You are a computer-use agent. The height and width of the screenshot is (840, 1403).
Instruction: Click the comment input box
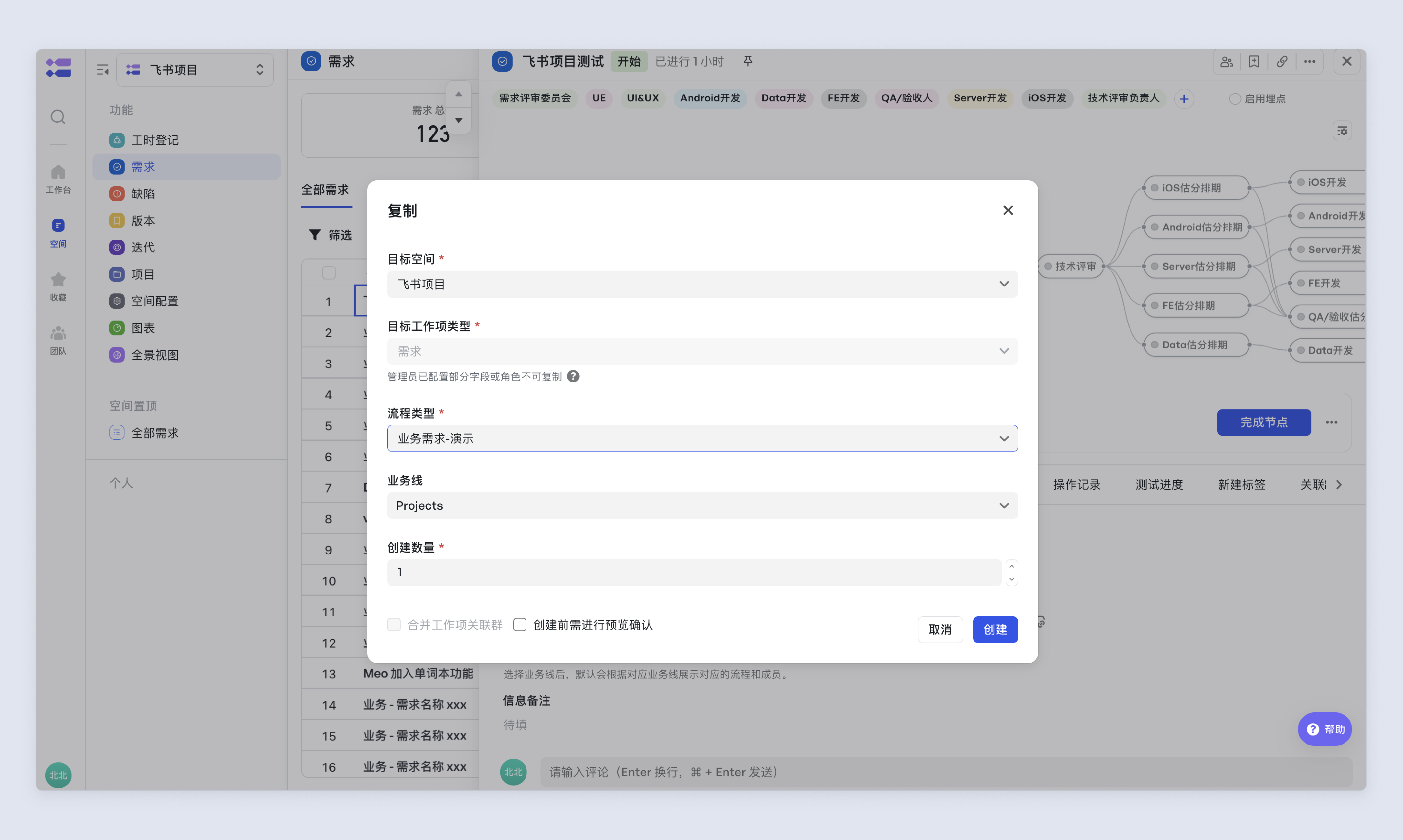pyautogui.click(x=946, y=772)
